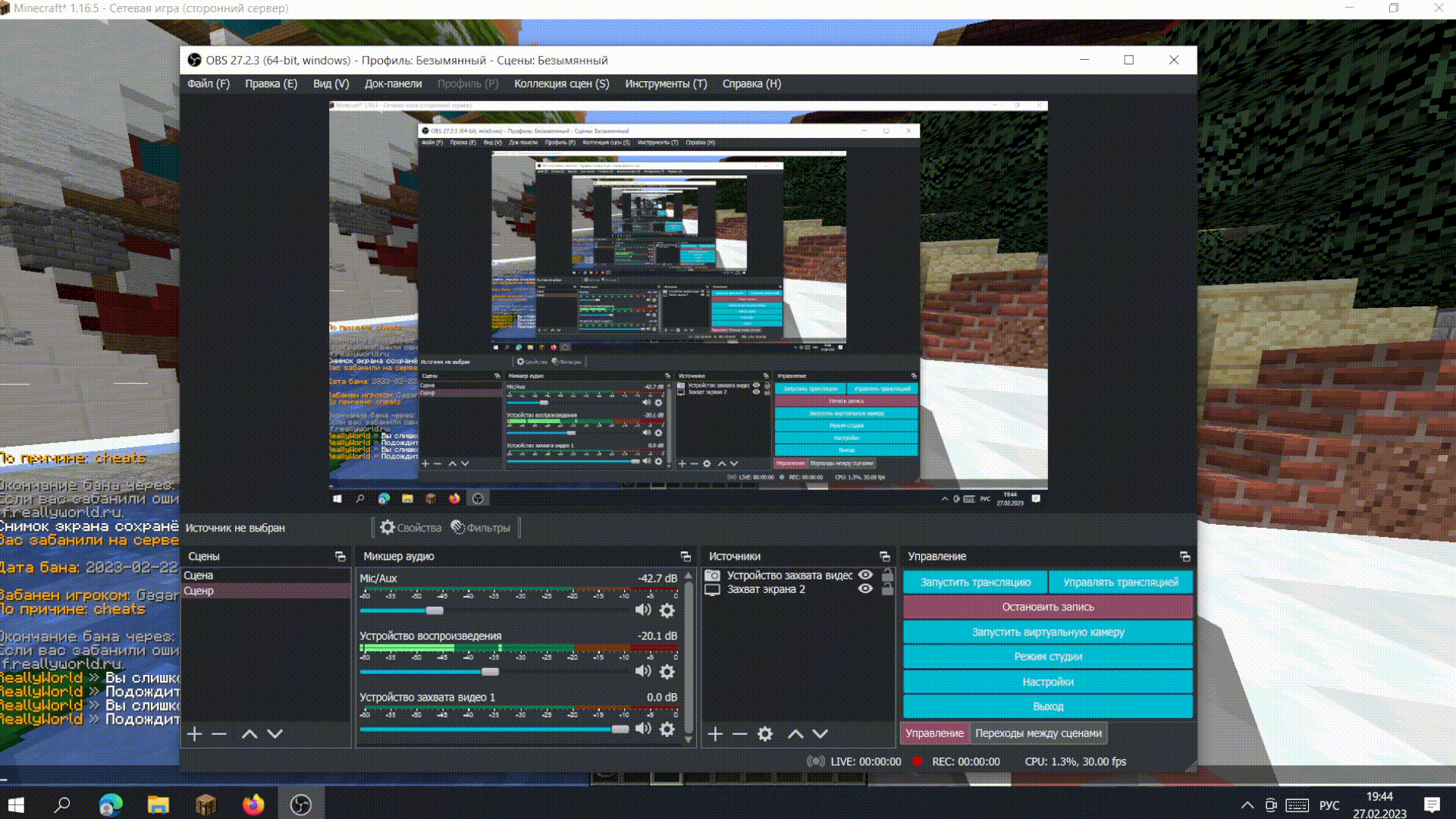Move the scene up in Сцены panel
The image size is (1456, 819).
(x=249, y=733)
